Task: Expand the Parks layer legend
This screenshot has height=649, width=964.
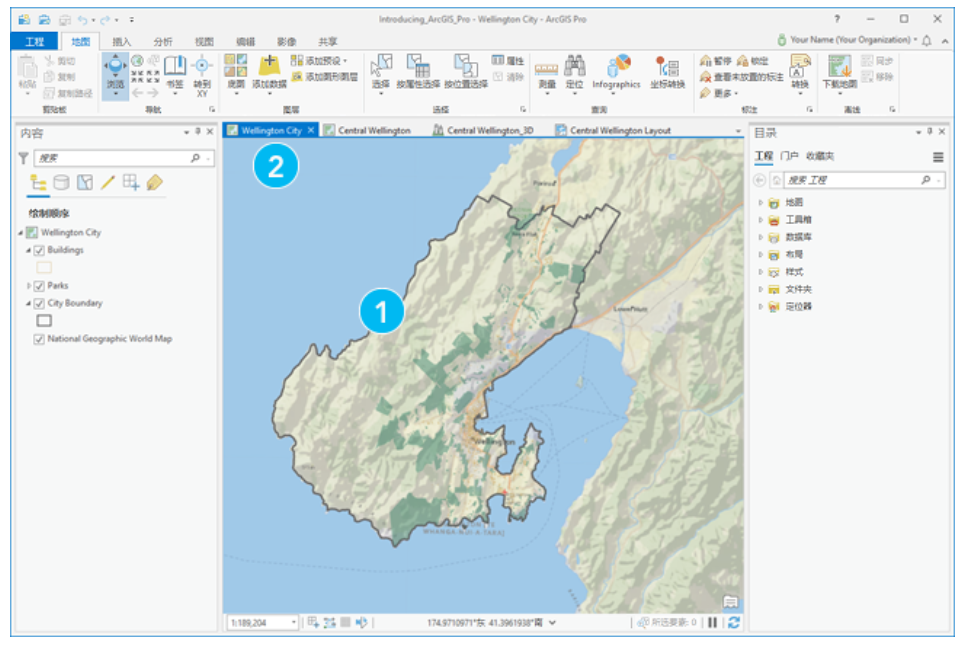Action: pos(28,286)
